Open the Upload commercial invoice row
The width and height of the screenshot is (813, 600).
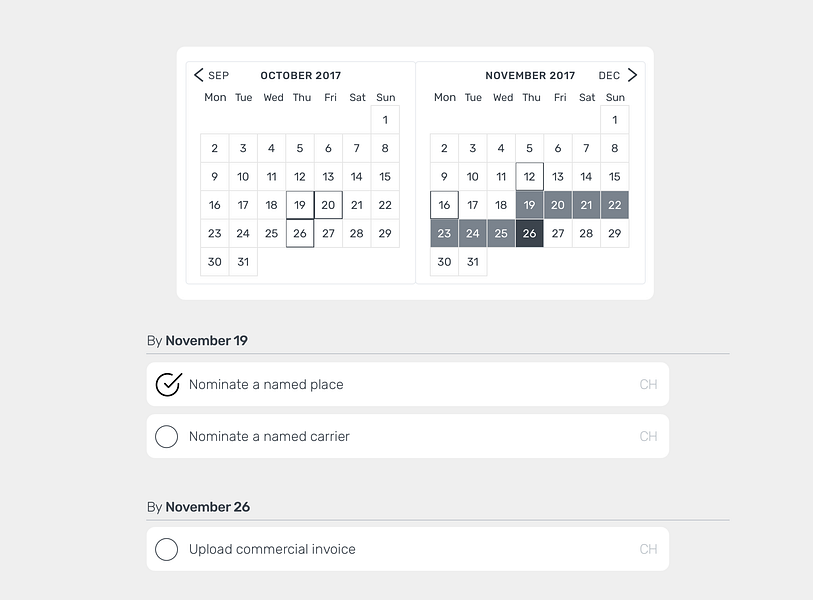tap(408, 549)
